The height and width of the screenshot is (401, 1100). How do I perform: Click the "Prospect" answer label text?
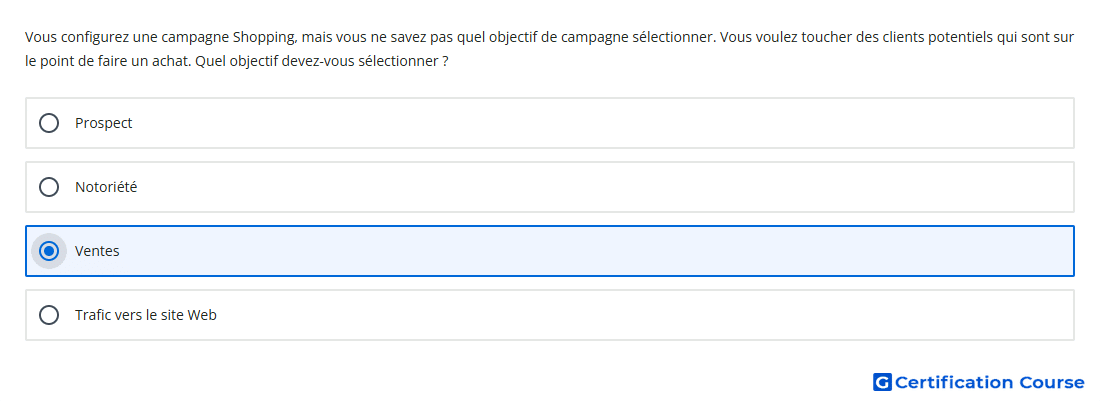(104, 123)
